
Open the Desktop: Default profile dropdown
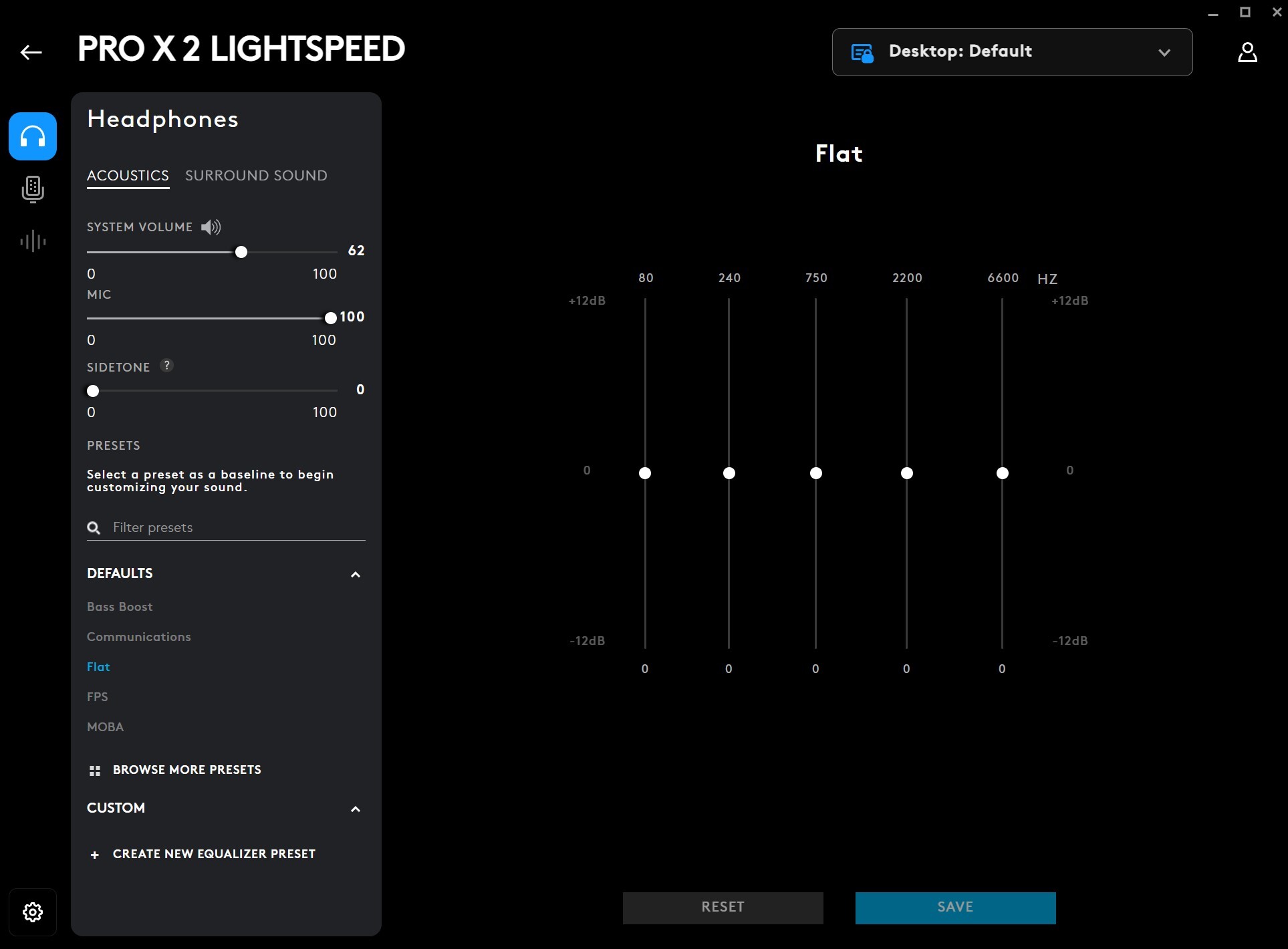1012,52
